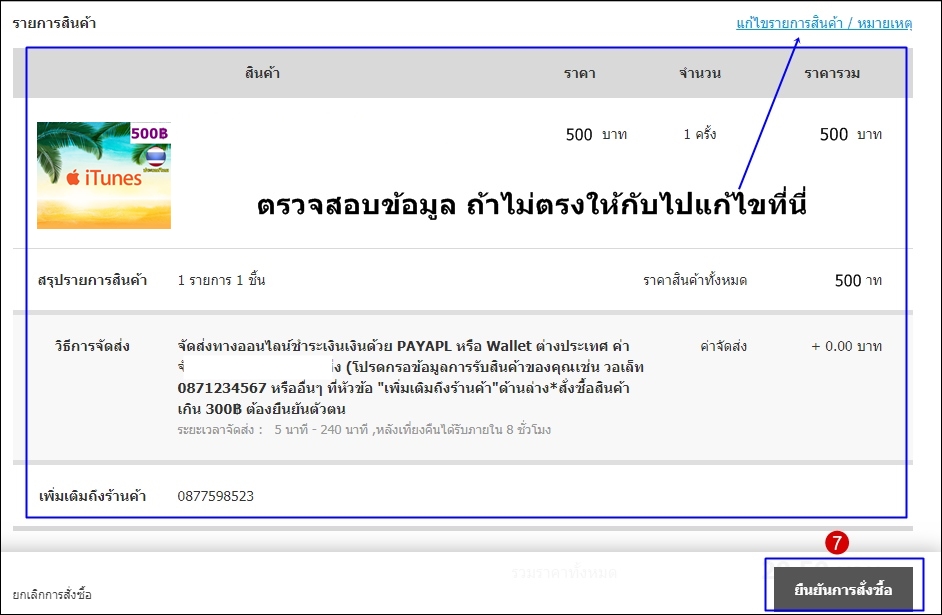942x615 pixels.
Task: Click the quantity value 1 ครั้ง
Action: [700, 134]
